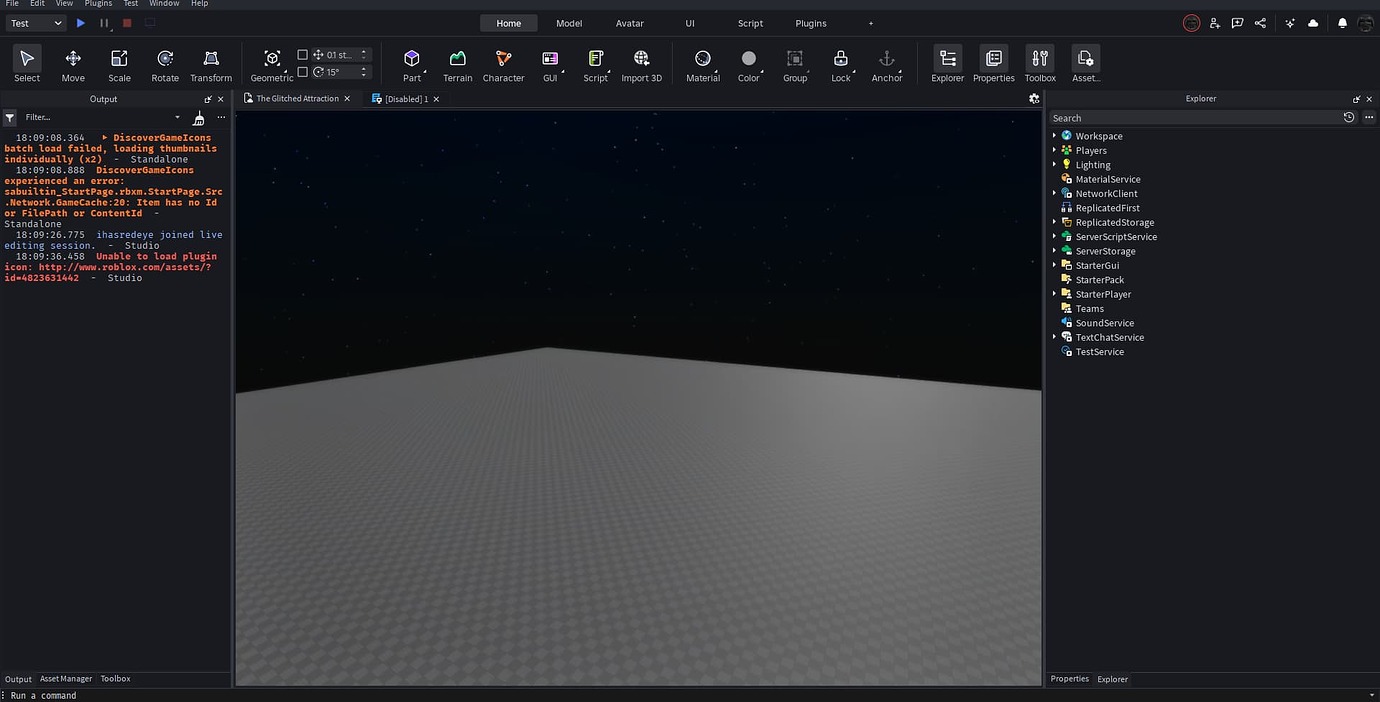
Task: Open the Import 3D tool
Action: pyautogui.click(x=641, y=63)
